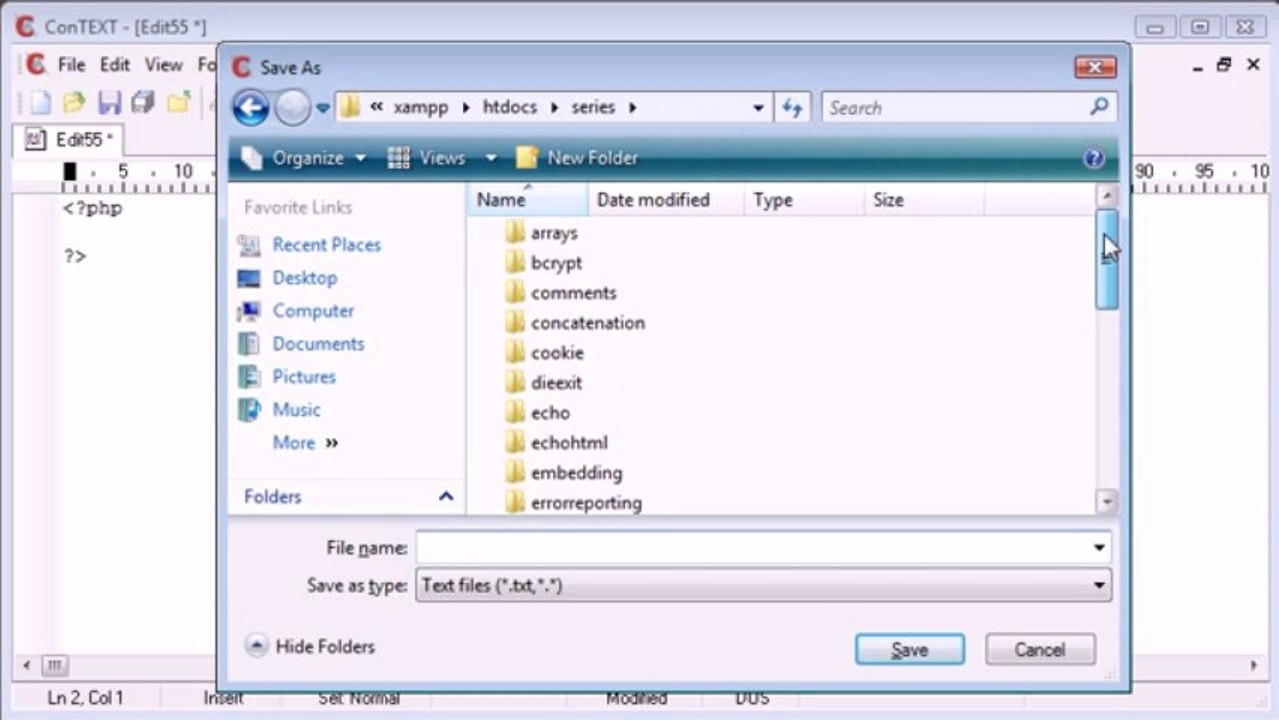Image resolution: width=1279 pixels, height=720 pixels.
Task: Open the View menu in ConTEXT
Action: coord(164,65)
